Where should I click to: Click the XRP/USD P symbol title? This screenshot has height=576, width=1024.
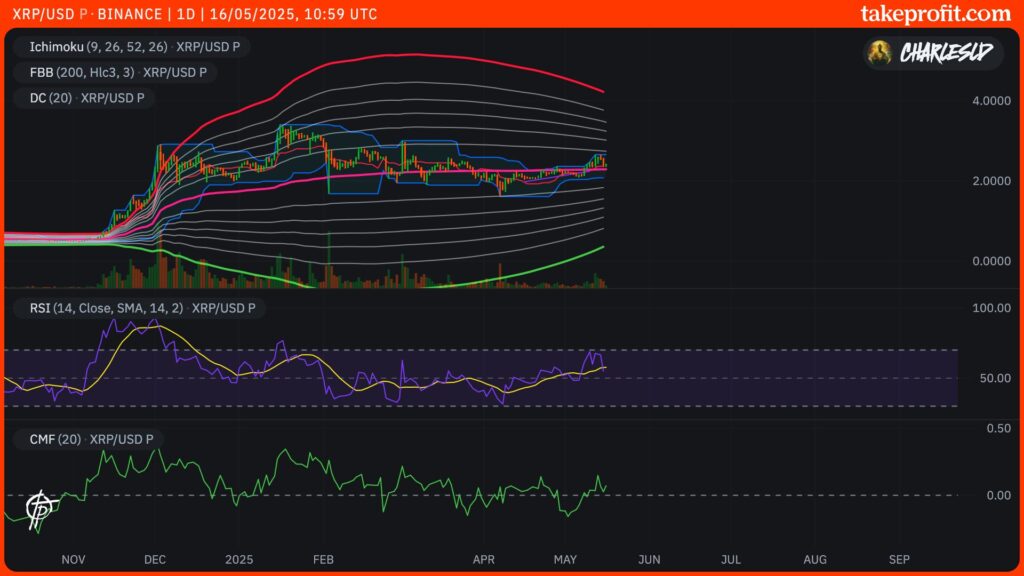49,14
